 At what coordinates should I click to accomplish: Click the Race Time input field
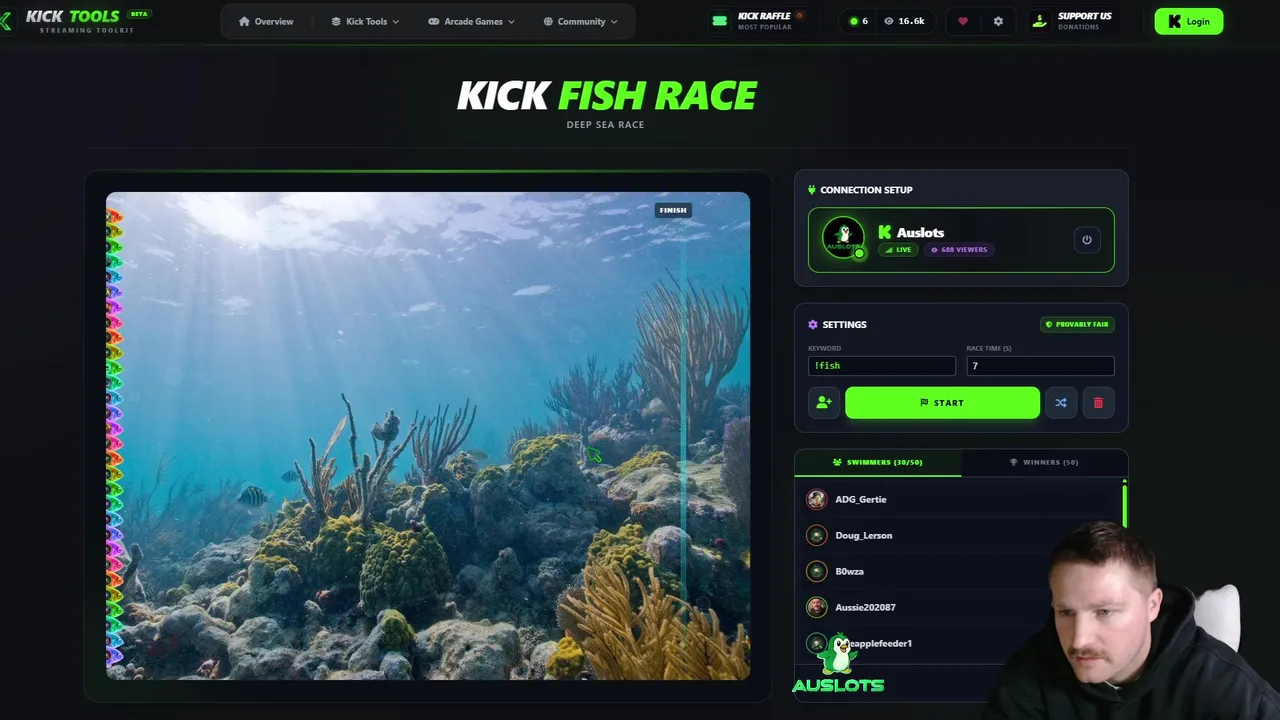1040,366
